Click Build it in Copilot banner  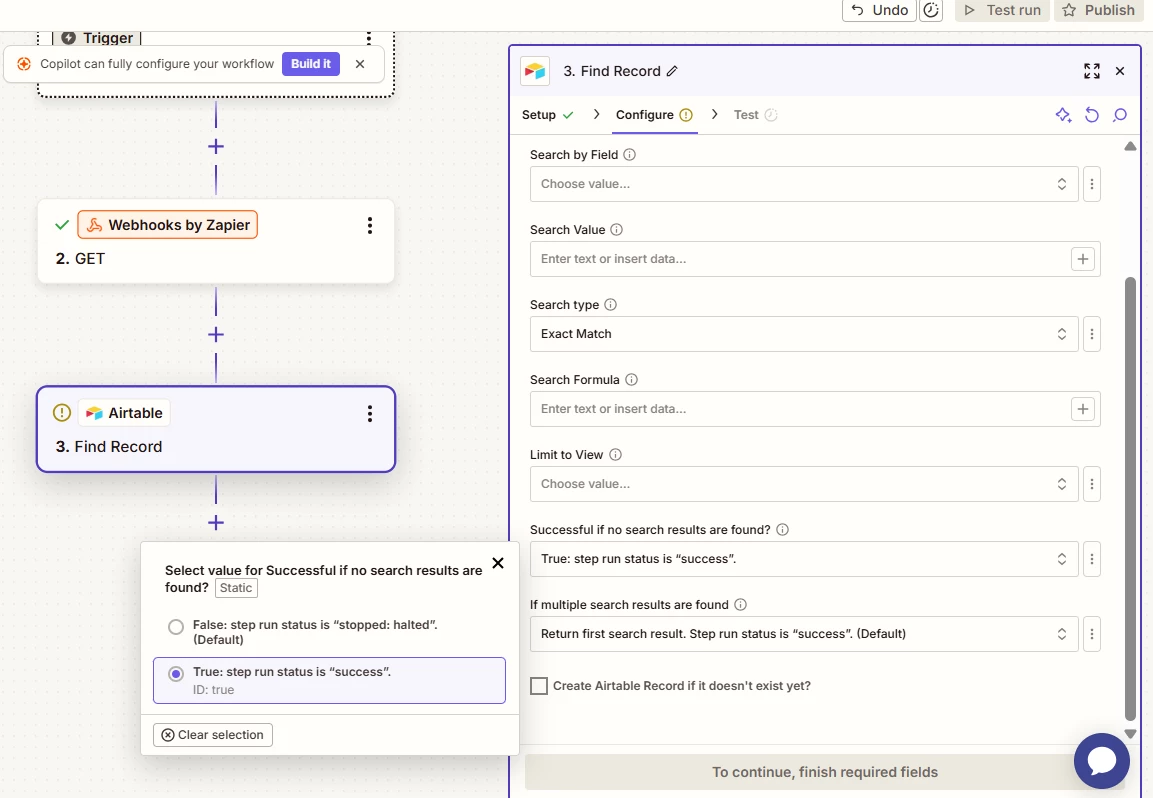point(310,64)
